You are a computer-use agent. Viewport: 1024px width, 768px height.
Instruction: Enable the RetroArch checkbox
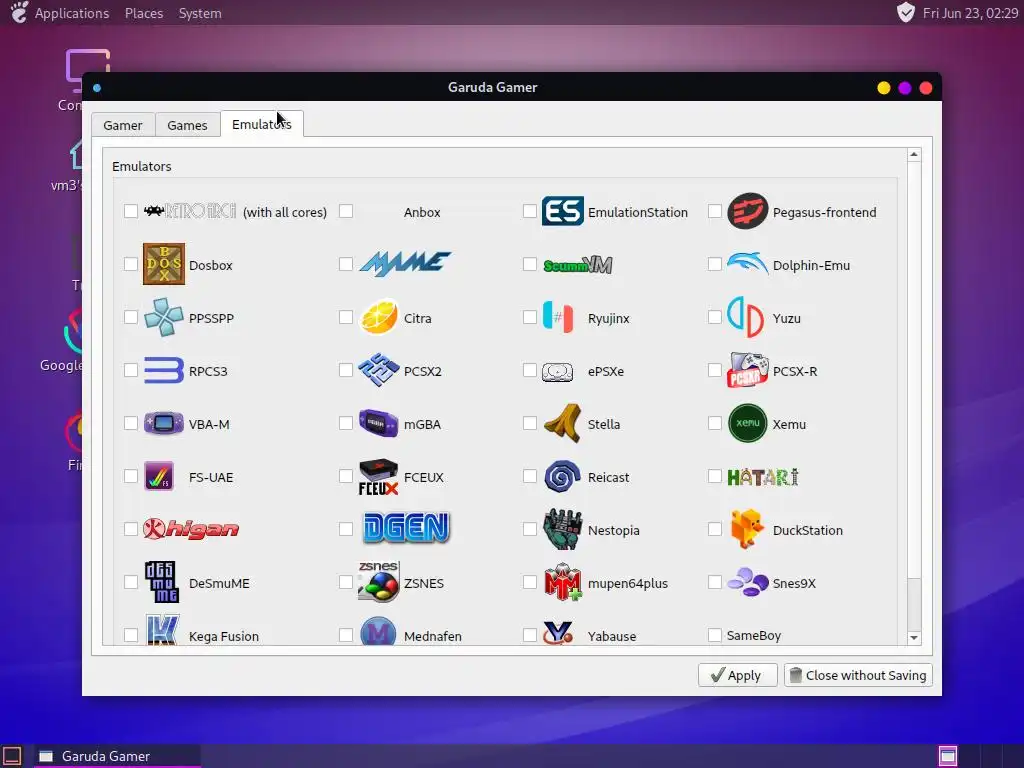pyautogui.click(x=131, y=211)
